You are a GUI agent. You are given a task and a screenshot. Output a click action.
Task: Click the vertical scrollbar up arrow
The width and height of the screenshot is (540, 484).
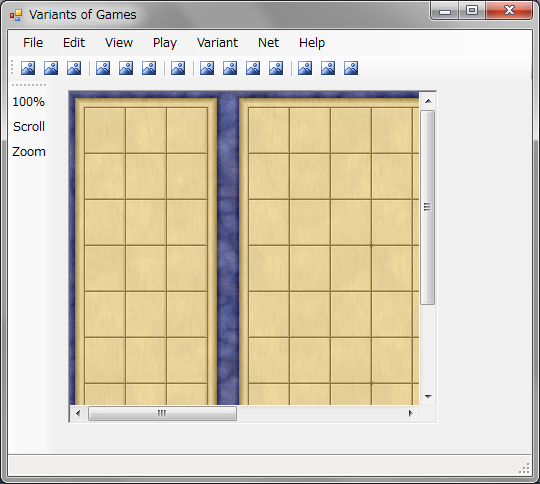(x=428, y=101)
